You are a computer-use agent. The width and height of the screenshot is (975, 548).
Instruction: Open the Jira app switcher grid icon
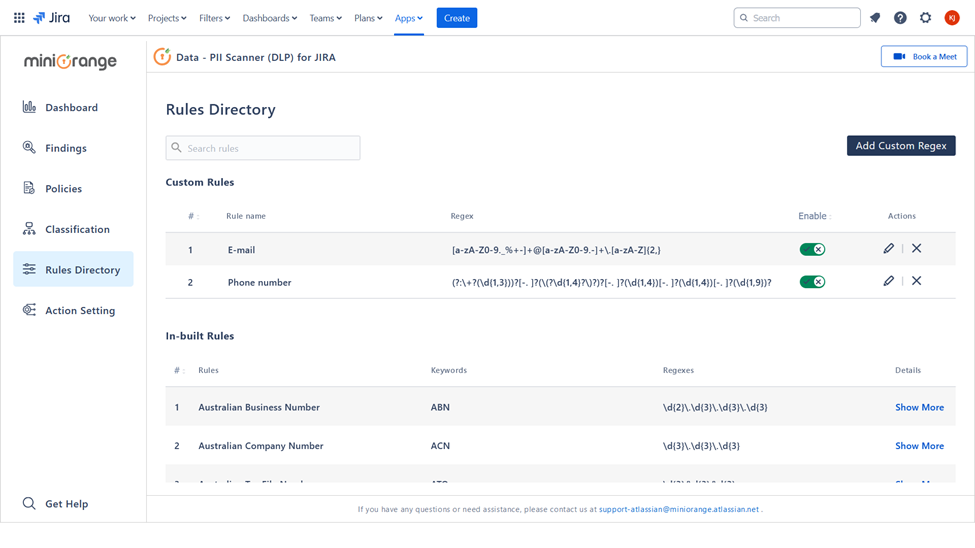[x=19, y=18]
